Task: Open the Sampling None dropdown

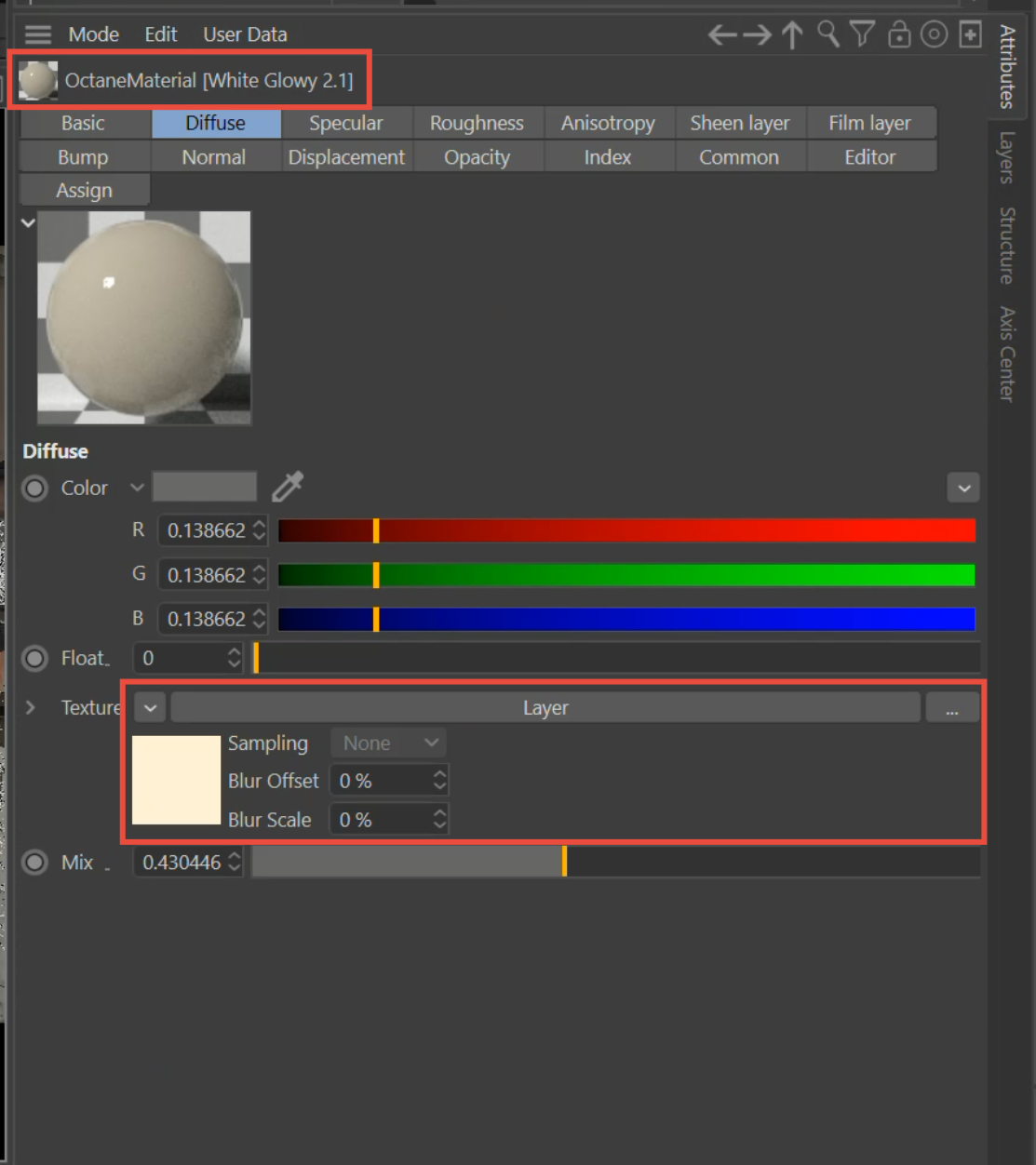Action: coord(388,743)
